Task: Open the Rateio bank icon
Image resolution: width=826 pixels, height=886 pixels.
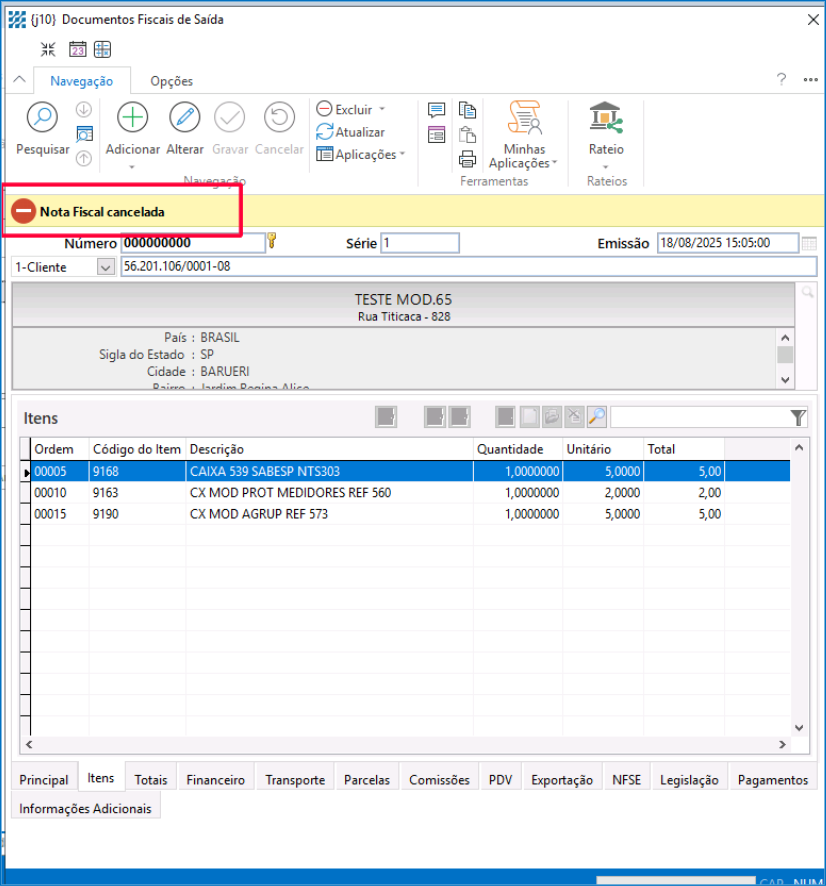Action: (605, 118)
